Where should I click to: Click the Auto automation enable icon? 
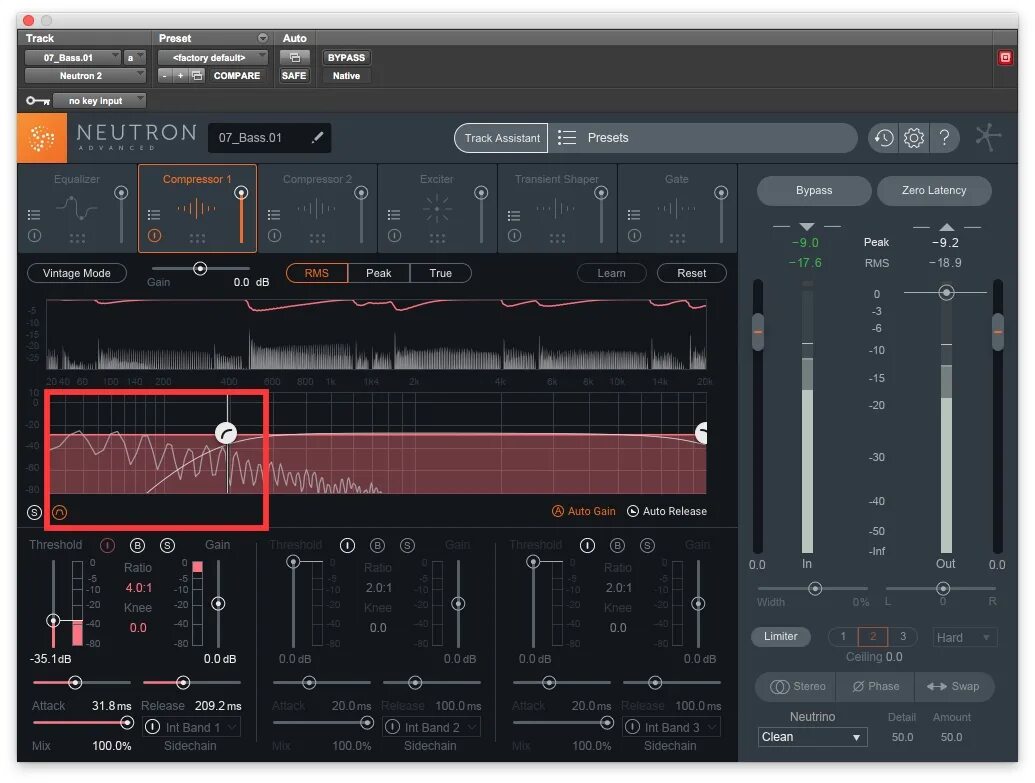(294, 57)
